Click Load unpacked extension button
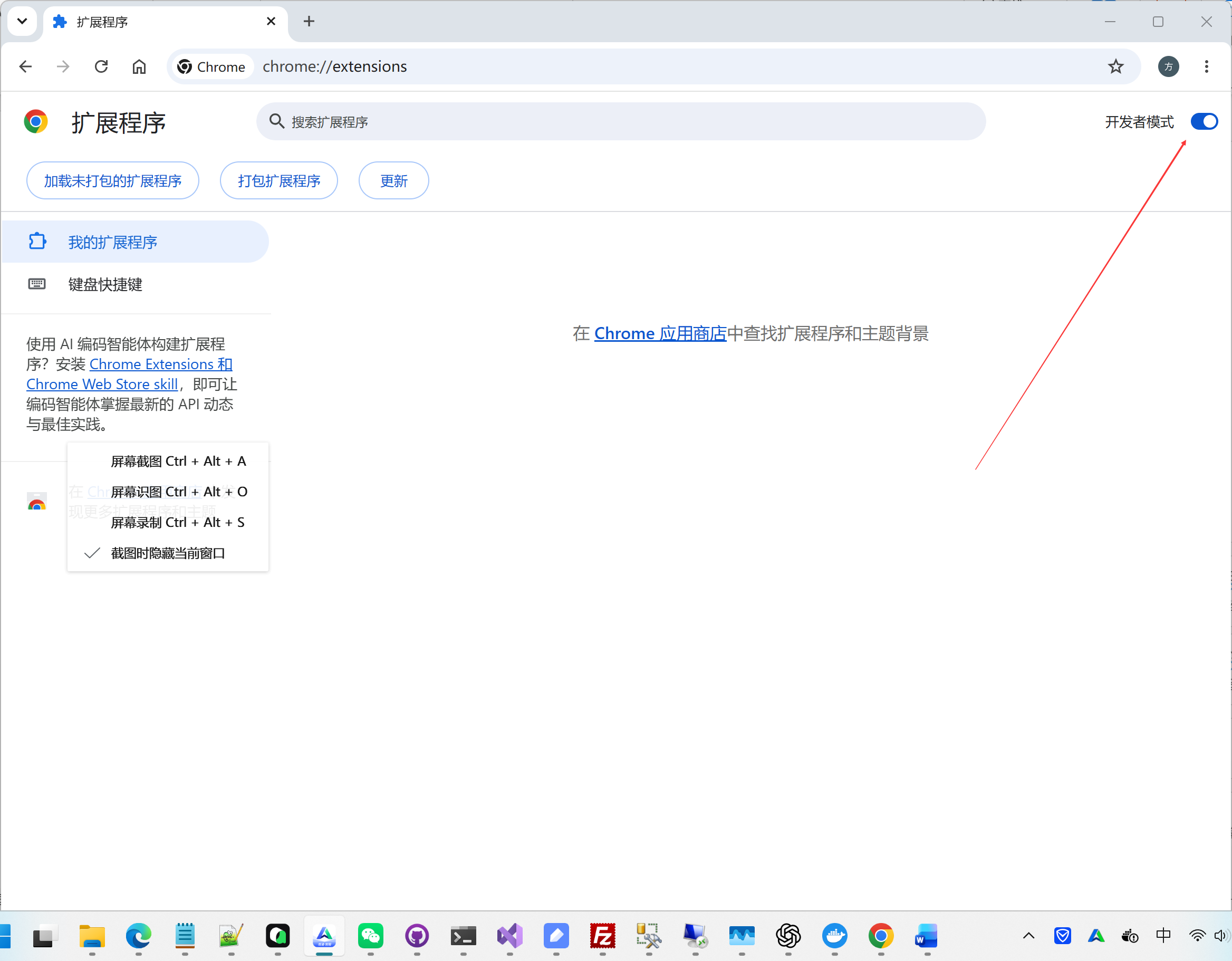Image resolution: width=1232 pixels, height=961 pixels. [x=113, y=180]
